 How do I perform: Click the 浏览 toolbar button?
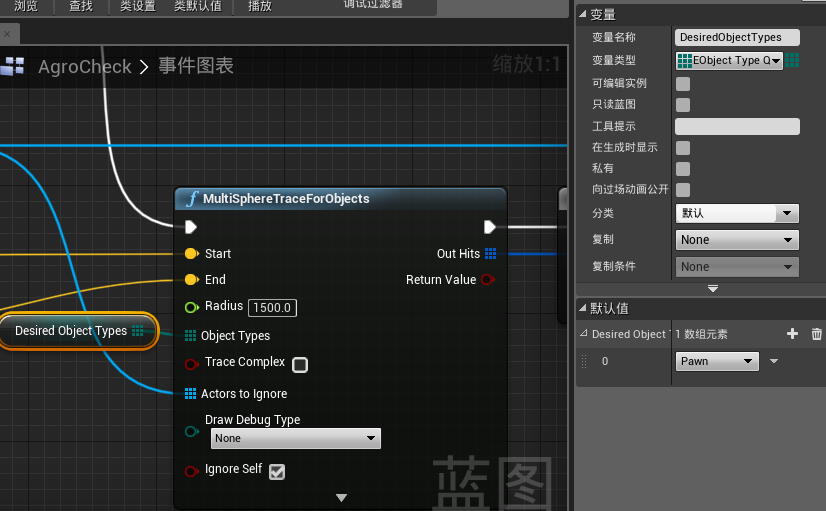pyautogui.click(x=26, y=6)
